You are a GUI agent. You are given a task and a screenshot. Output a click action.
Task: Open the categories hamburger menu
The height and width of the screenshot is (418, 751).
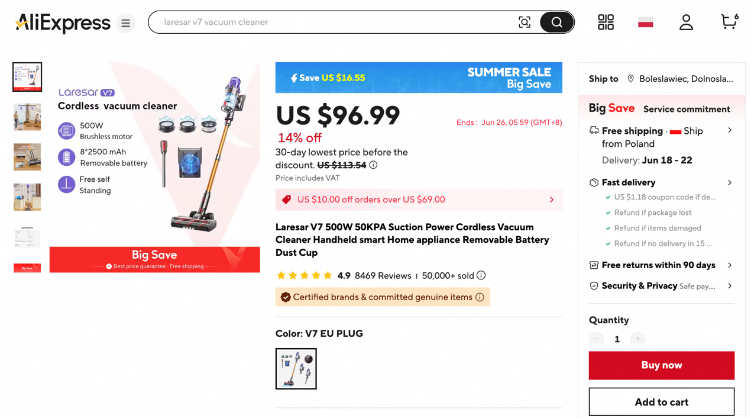(x=125, y=23)
